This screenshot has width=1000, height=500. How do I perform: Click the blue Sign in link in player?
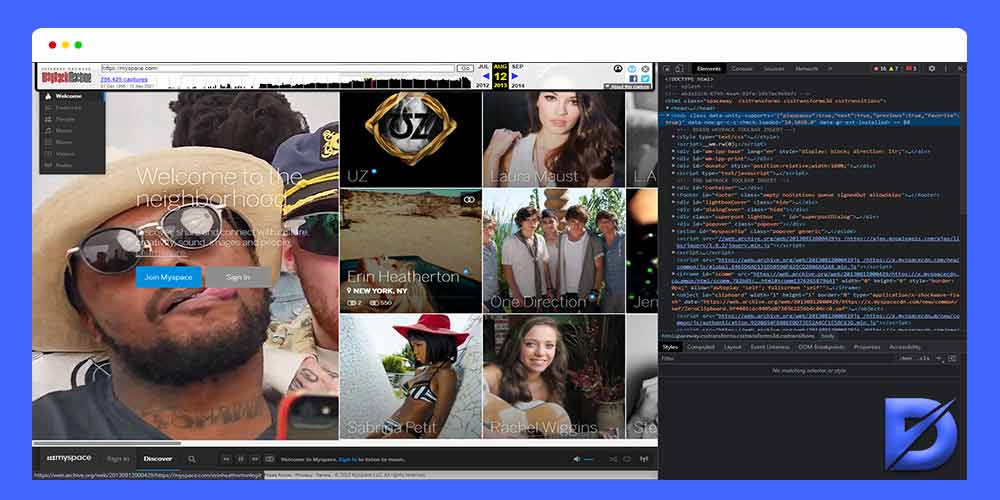coord(348,459)
